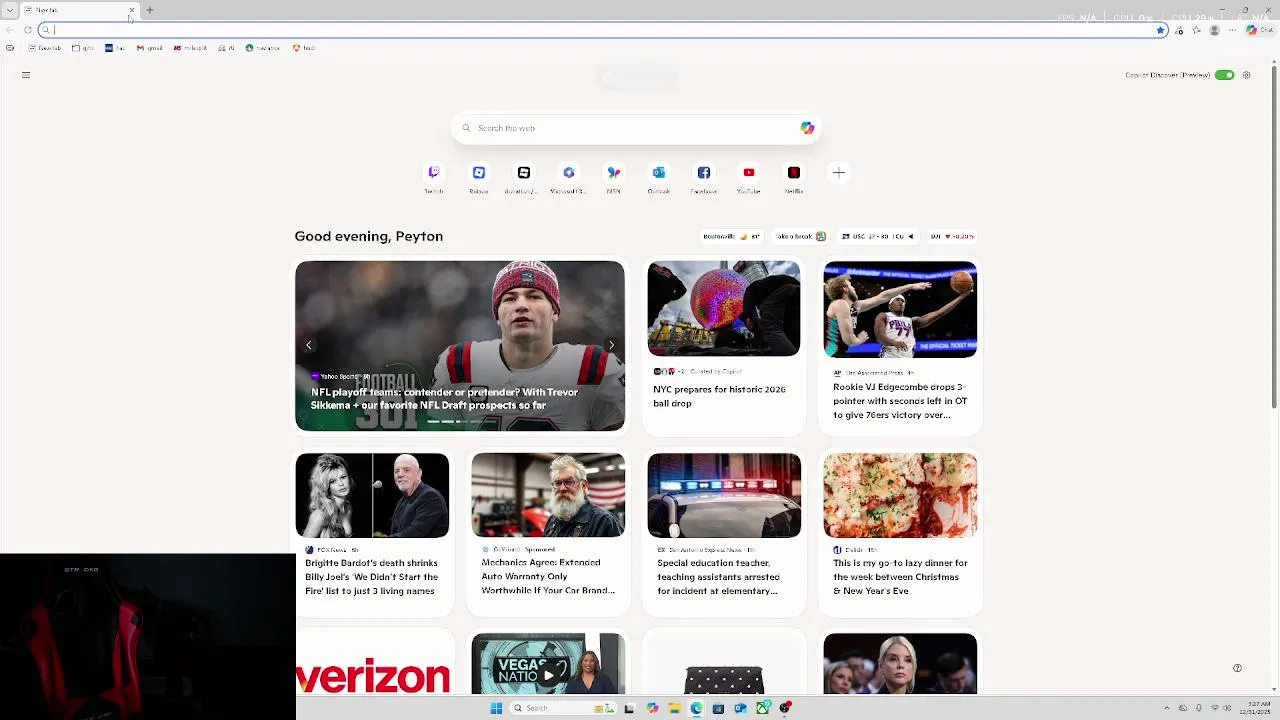Open File Explorer from the taskbar
Viewport: 1280px width, 720px height.
click(674, 708)
